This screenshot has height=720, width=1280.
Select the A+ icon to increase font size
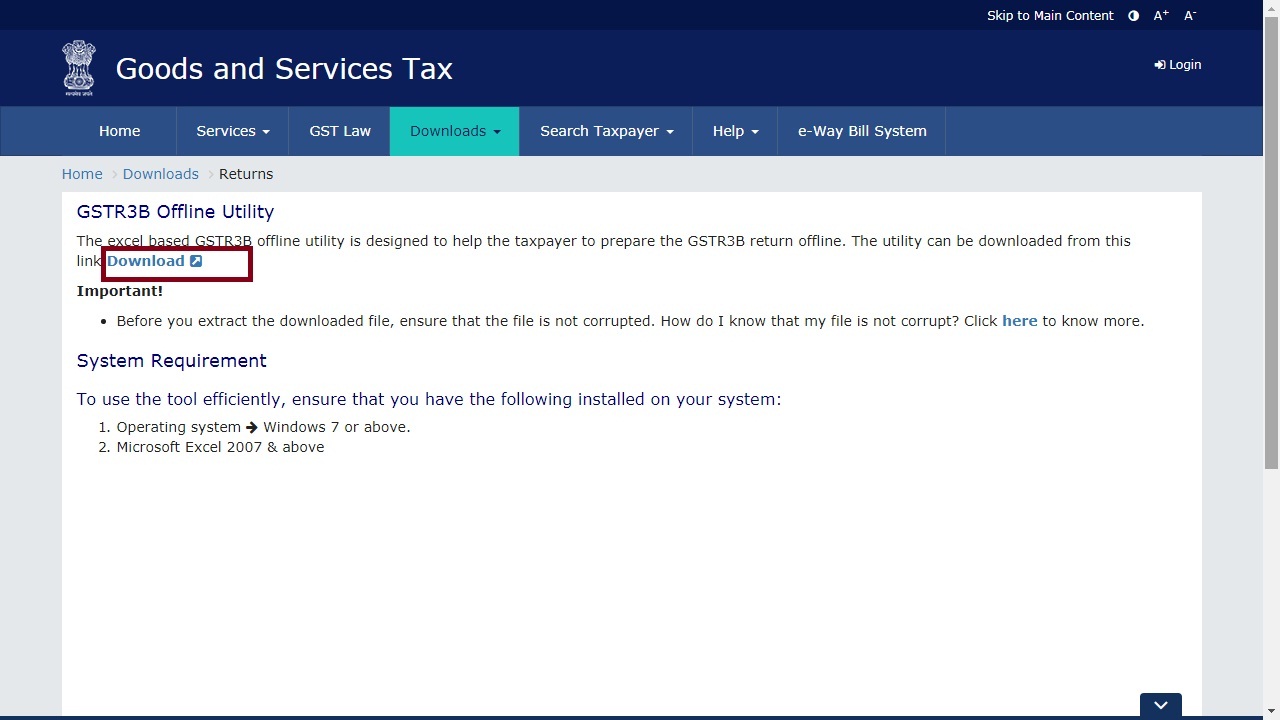coord(1160,15)
